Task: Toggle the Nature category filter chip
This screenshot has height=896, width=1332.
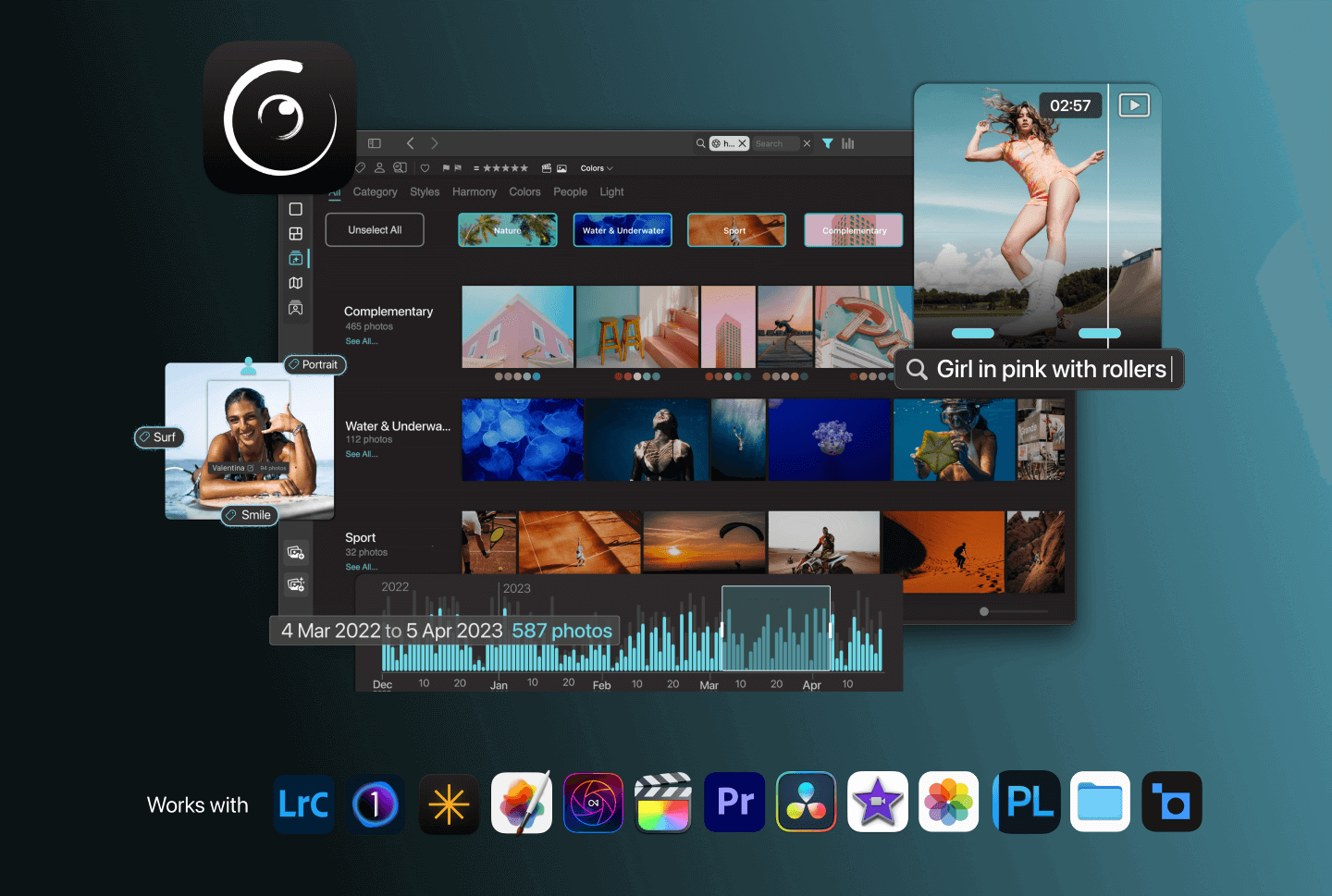Action: point(508,230)
